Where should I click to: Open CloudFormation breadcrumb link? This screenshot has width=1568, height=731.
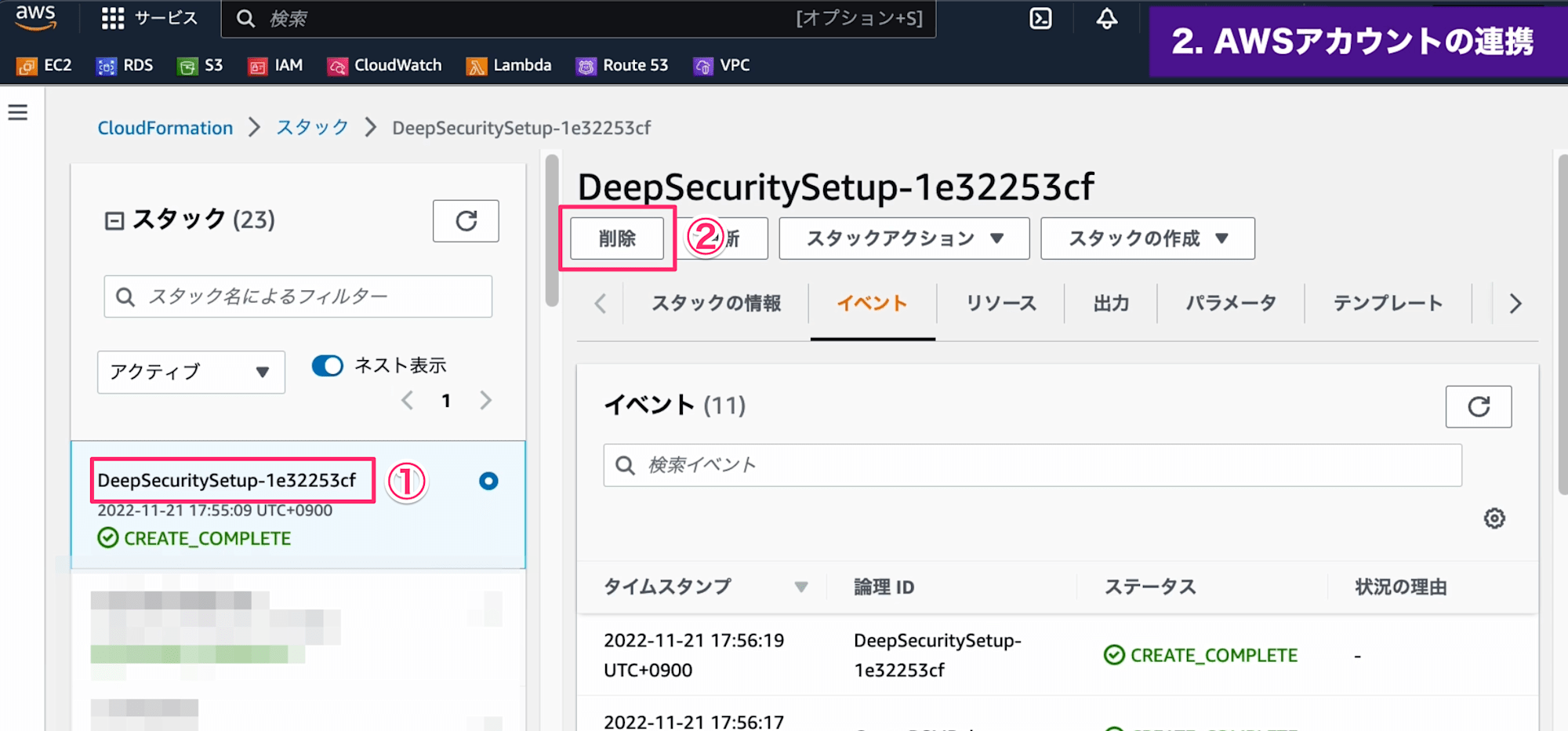coord(165,128)
